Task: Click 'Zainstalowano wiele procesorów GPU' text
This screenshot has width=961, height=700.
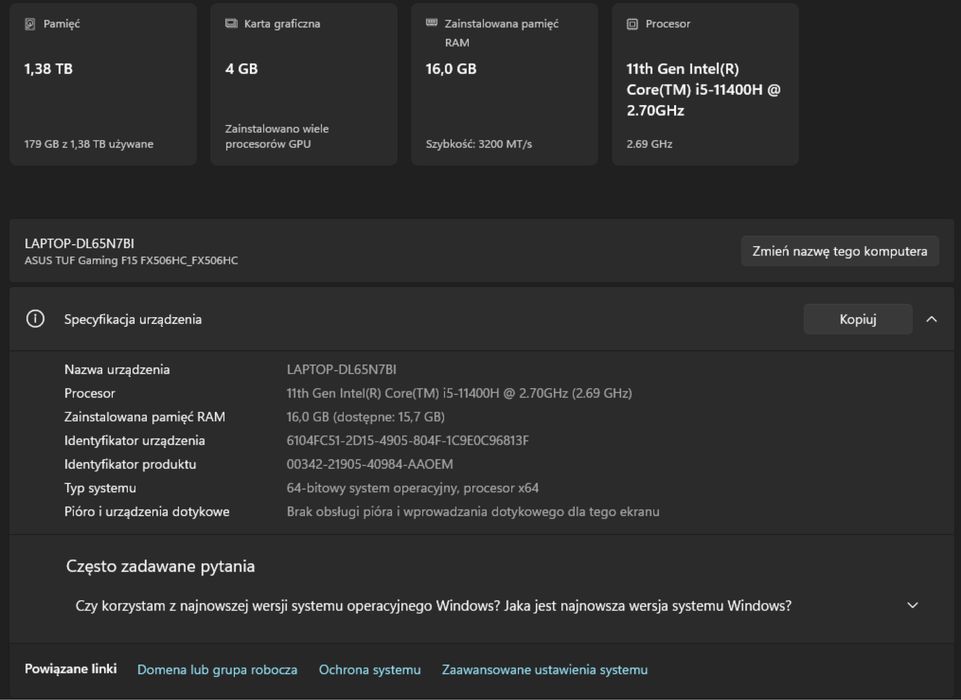Action: pos(277,136)
